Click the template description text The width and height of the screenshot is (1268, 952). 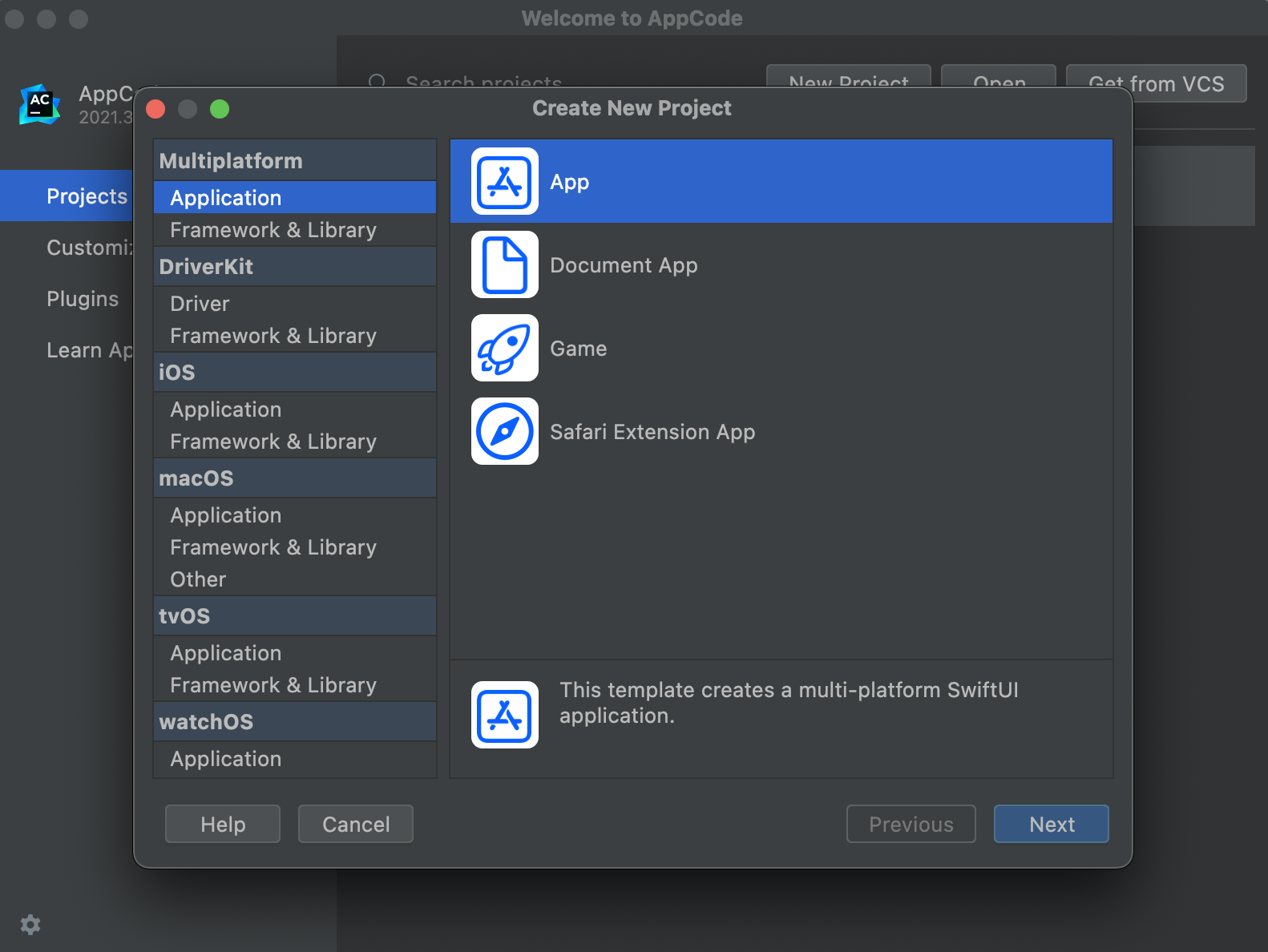tap(789, 702)
